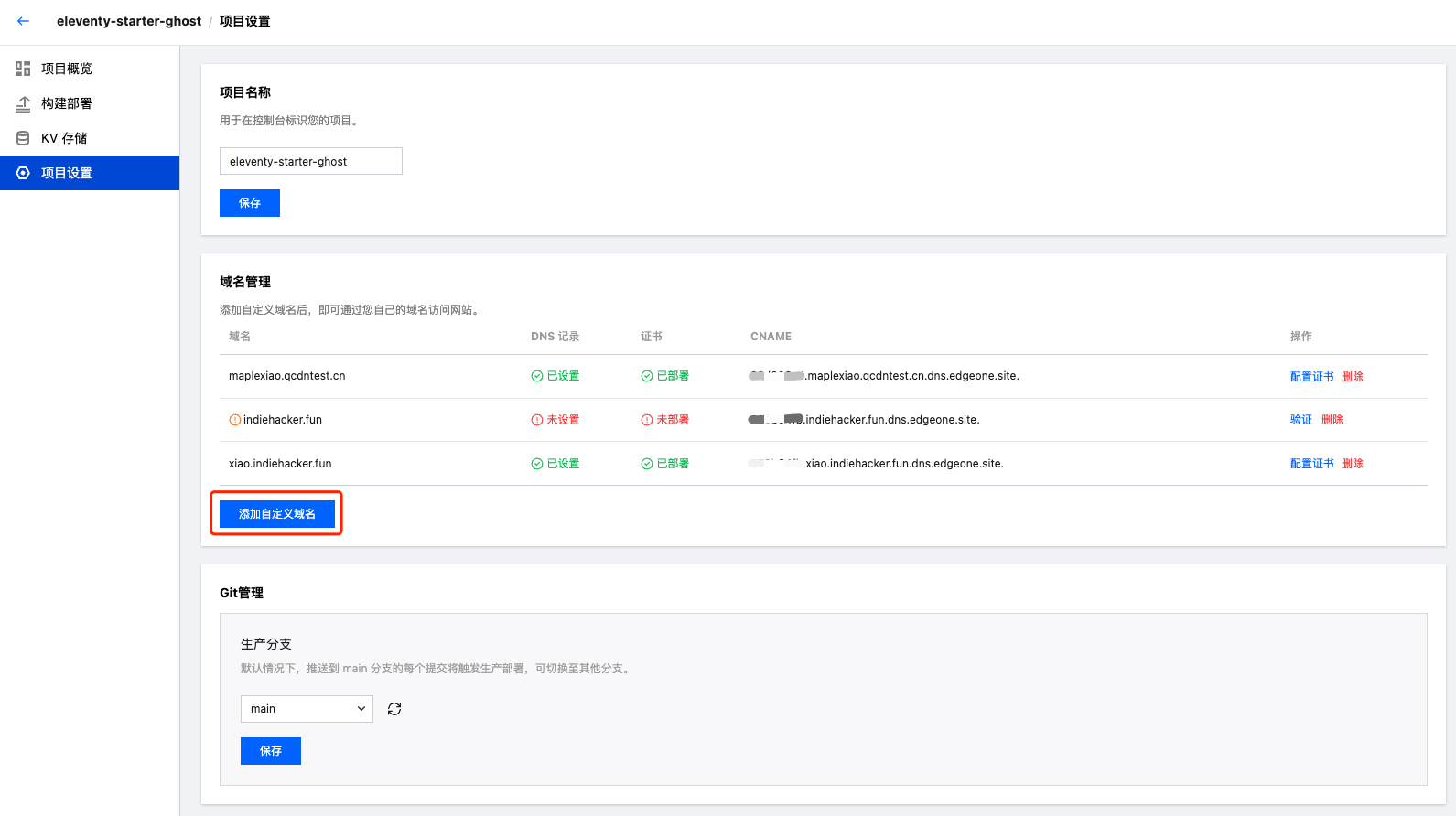Click the project name input field
Image resolution: width=1456 pixels, height=816 pixels.
(x=310, y=161)
